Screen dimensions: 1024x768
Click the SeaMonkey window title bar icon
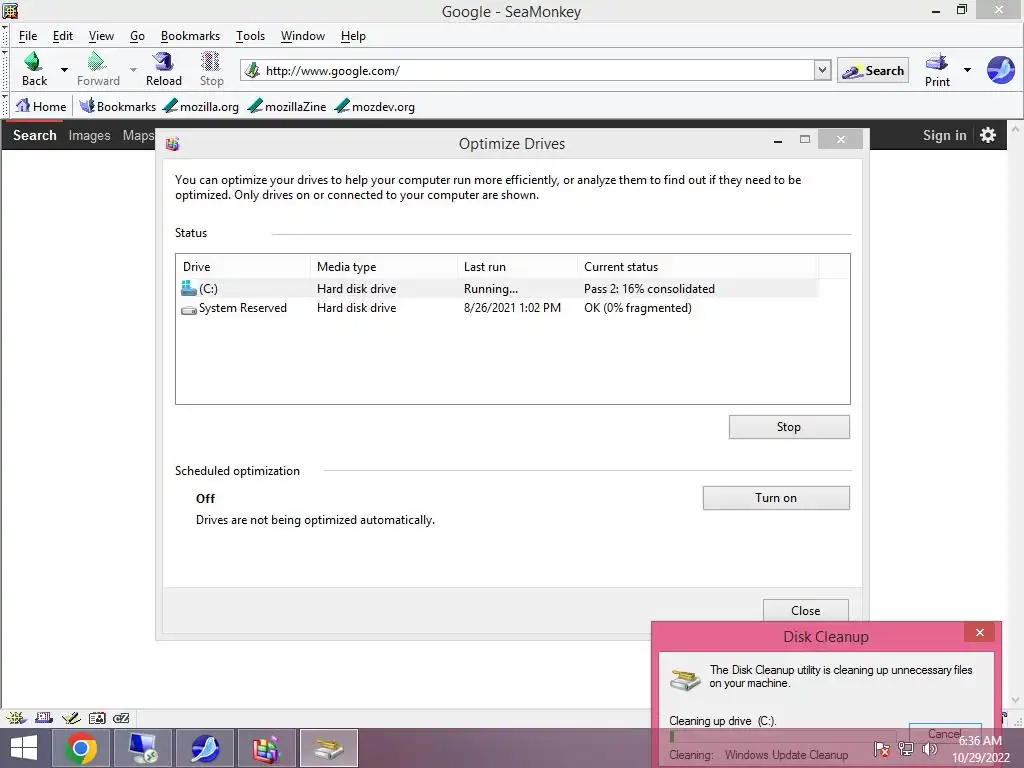click(x=10, y=10)
